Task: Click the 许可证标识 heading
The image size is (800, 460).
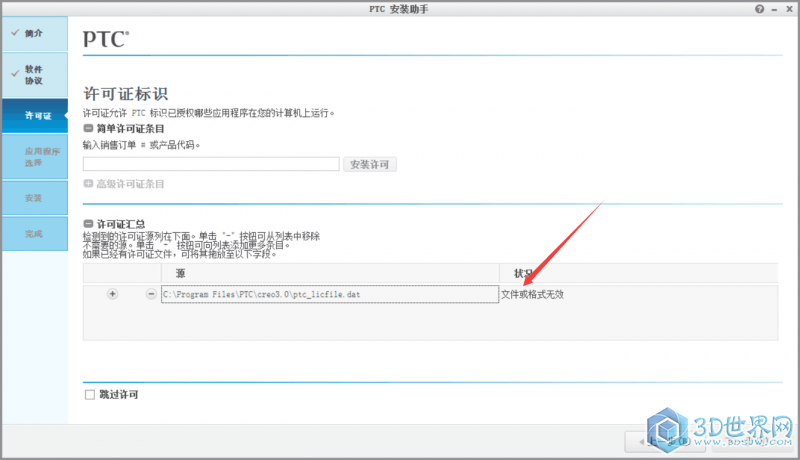Action: [x=126, y=94]
